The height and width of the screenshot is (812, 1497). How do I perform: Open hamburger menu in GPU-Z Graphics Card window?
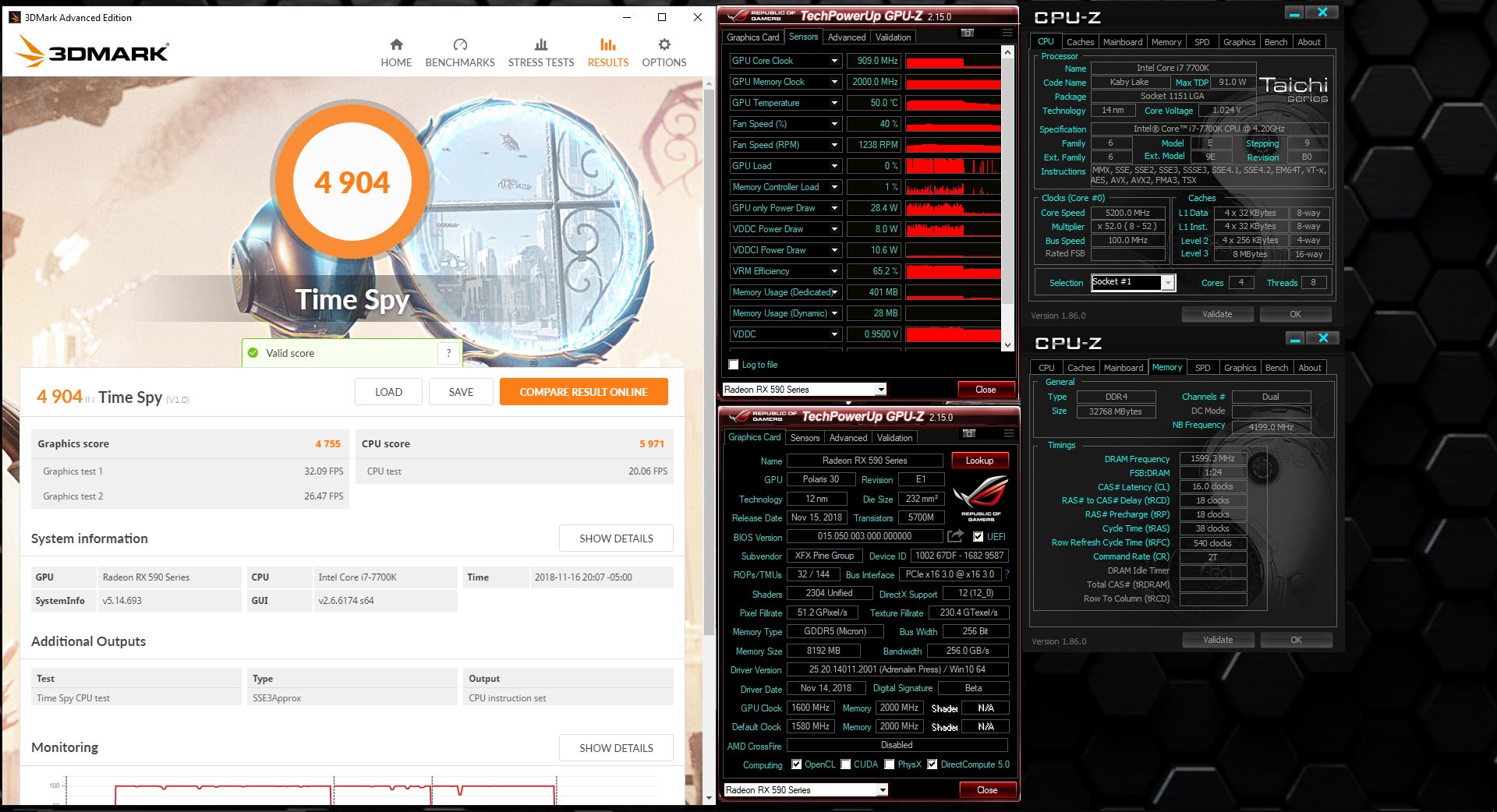[1009, 433]
